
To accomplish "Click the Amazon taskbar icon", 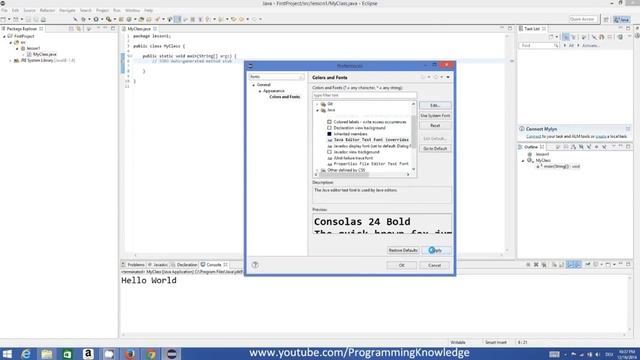I will (88, 353).
